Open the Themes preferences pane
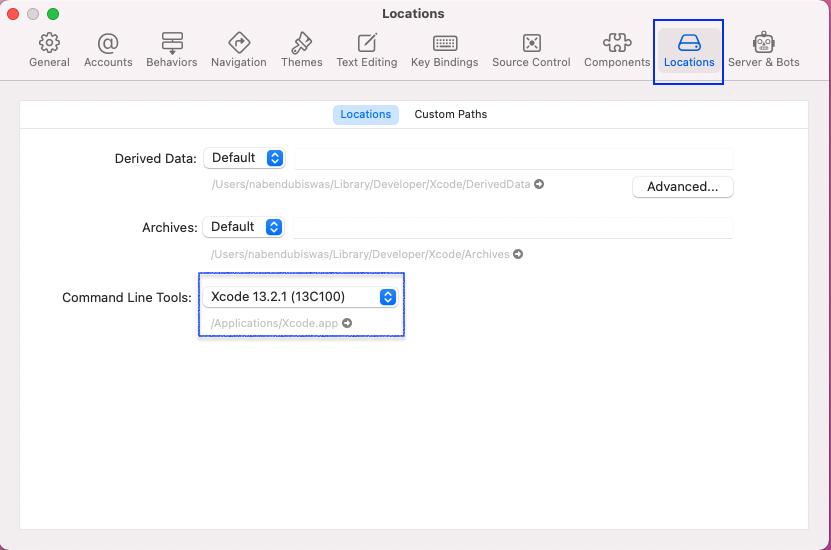831x550 pixels. [302, 50]
